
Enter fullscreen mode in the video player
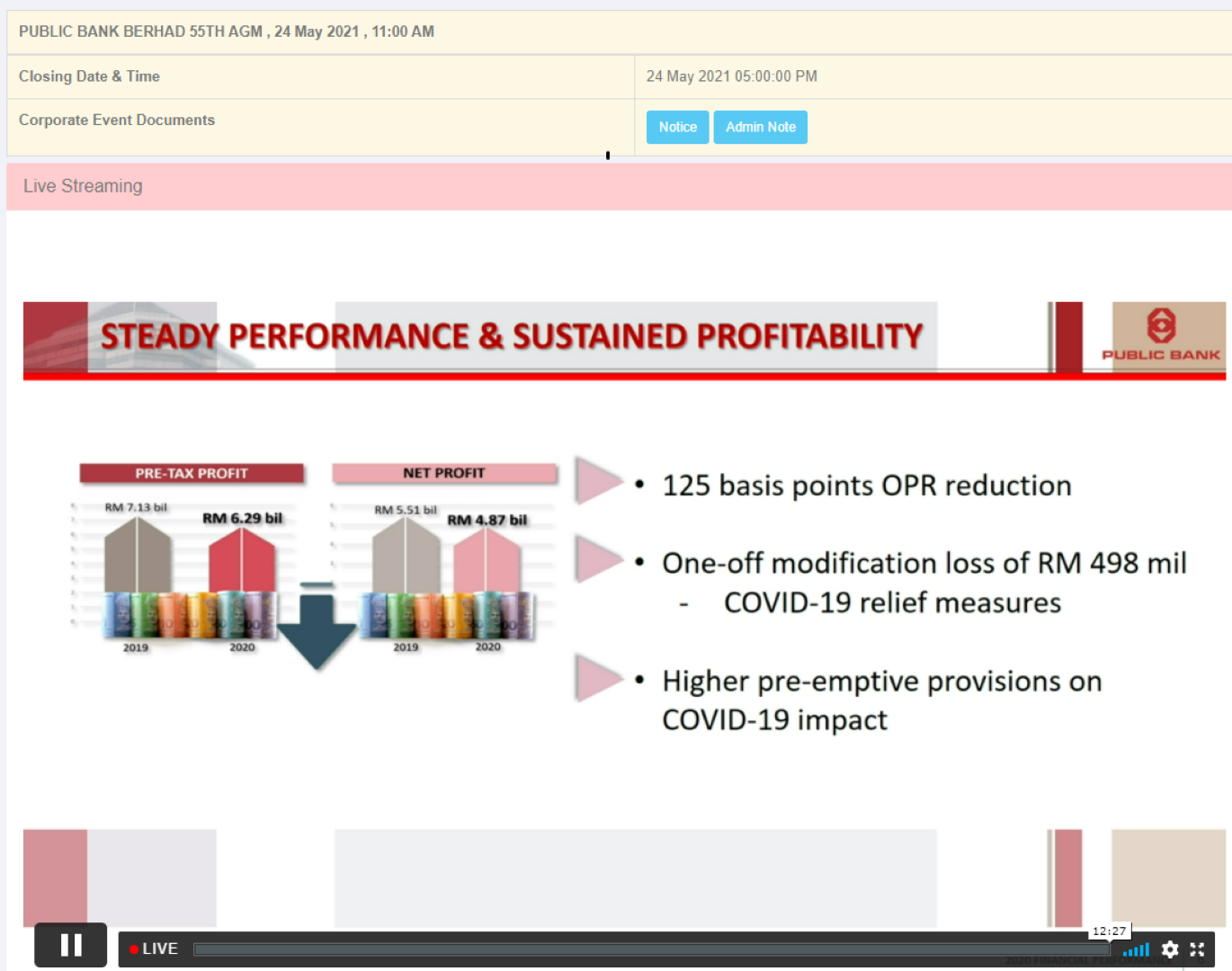1197,949
